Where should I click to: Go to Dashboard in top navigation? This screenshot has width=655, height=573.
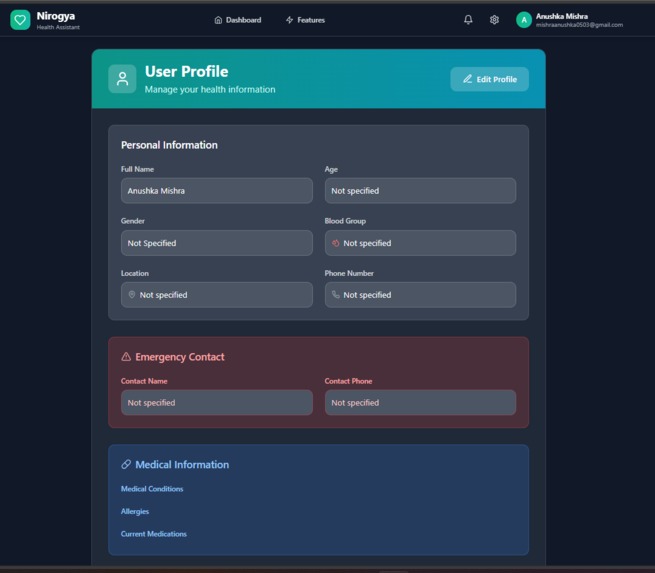tap(238, 20)
